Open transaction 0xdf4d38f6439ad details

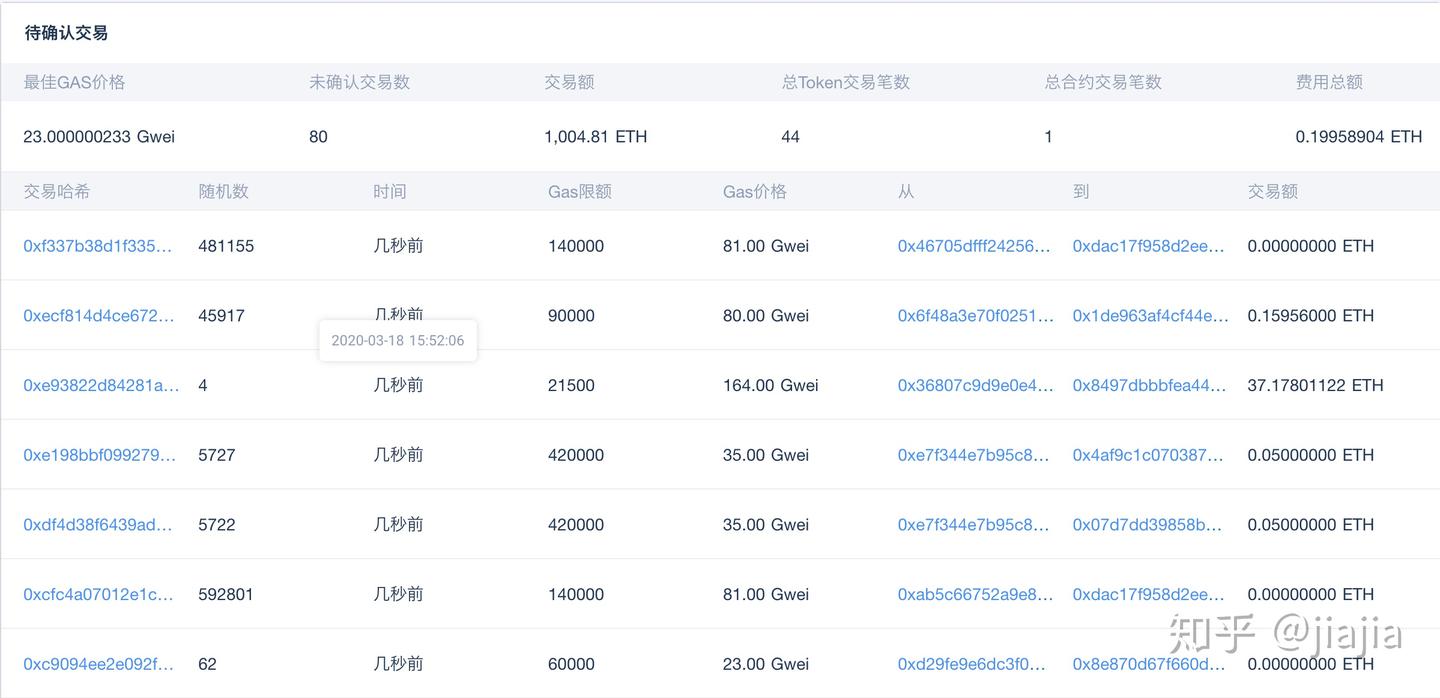tap(97, 524)
